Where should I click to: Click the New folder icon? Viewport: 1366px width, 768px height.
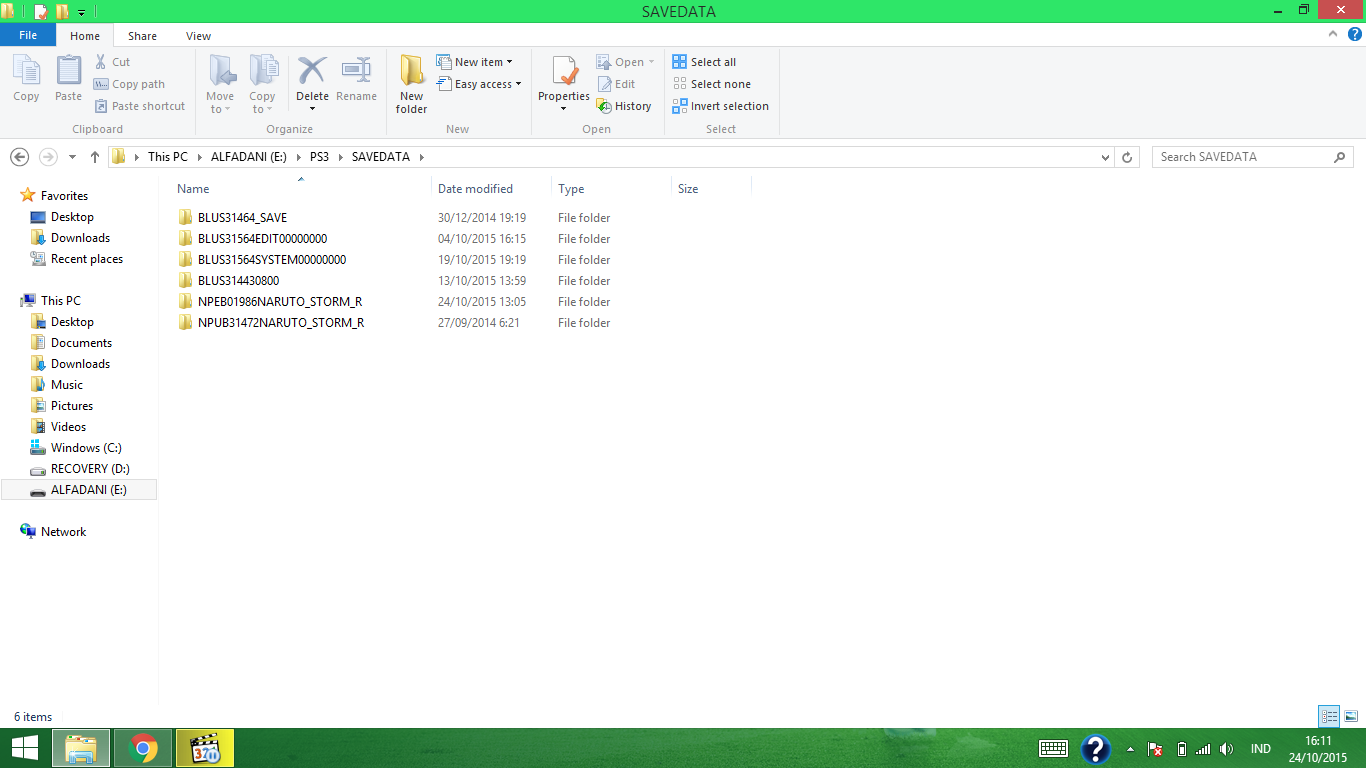point(411,80)
